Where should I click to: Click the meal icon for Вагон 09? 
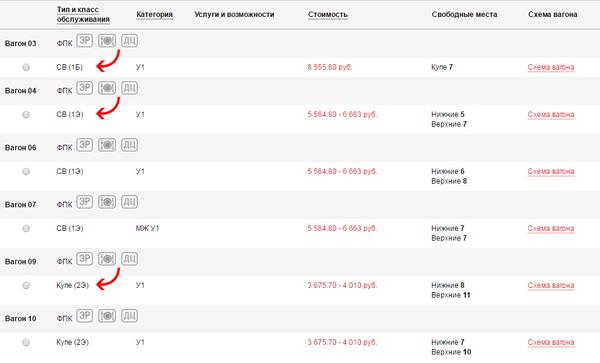[x=107, y=259]
